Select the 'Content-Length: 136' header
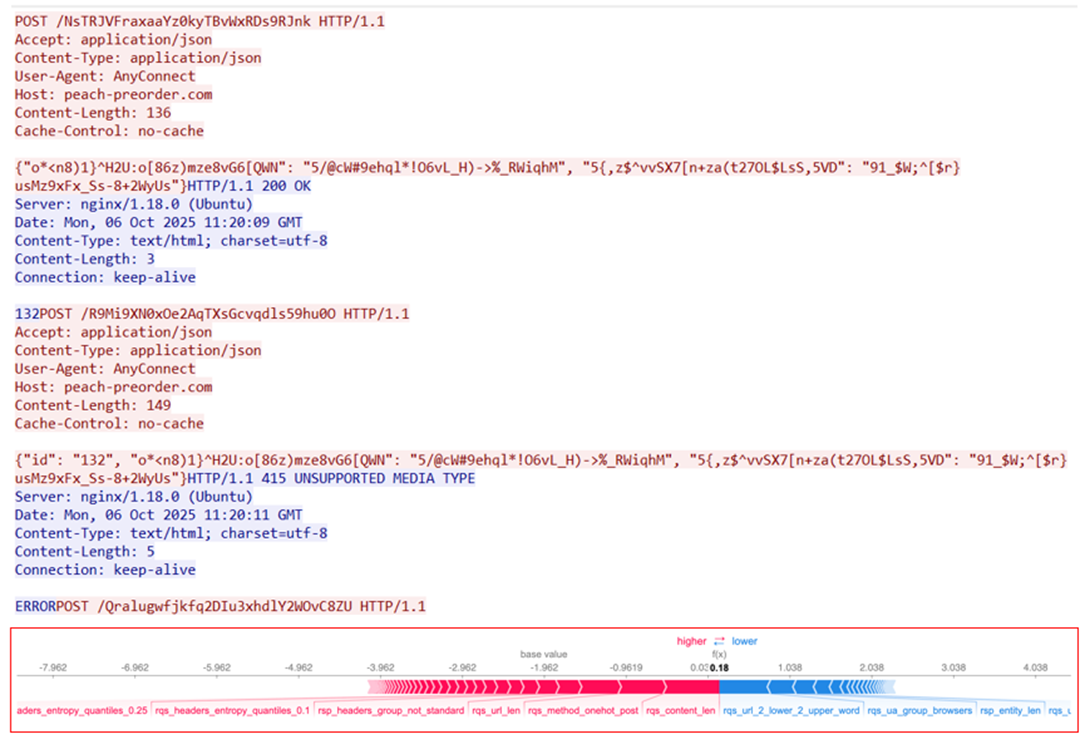This screenshot has width=1090, height=744. coord(92,113)
